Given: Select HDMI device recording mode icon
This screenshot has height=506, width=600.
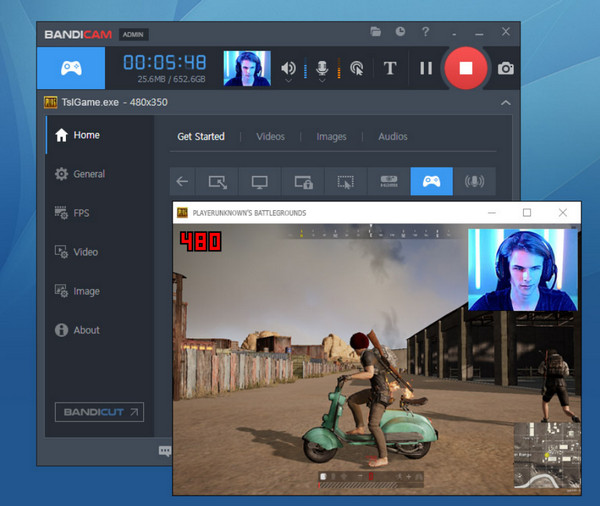Looking at the screenshot, I should [x=389, y=181].
